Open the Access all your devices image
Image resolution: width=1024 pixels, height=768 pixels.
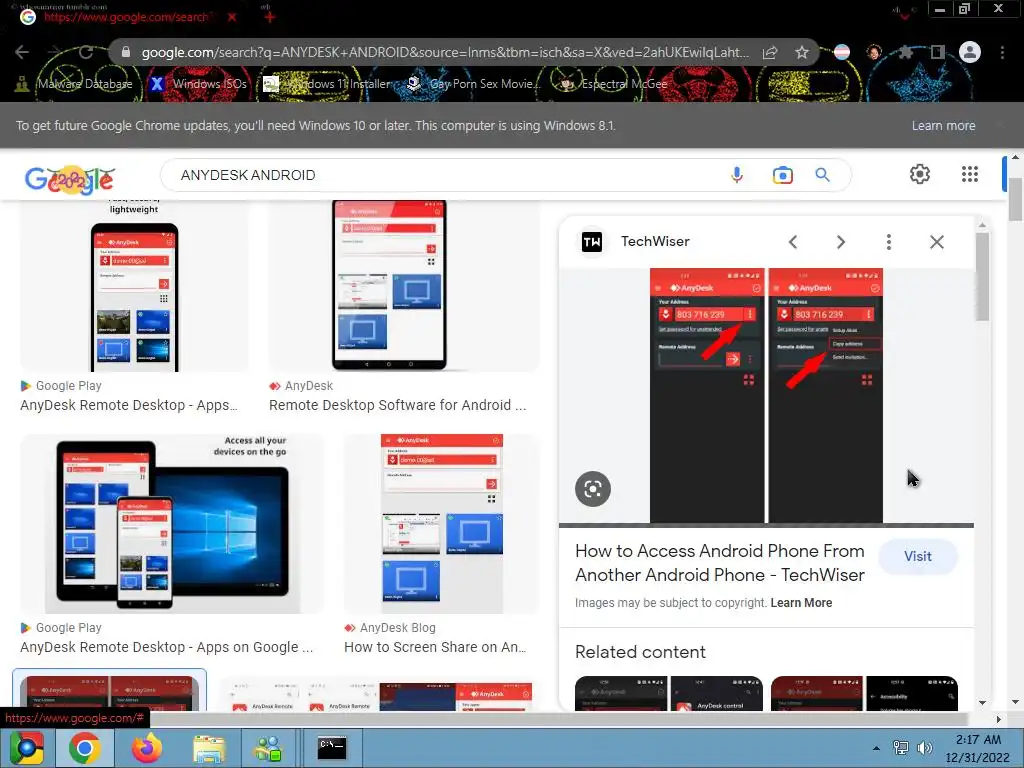click(172, 524)
